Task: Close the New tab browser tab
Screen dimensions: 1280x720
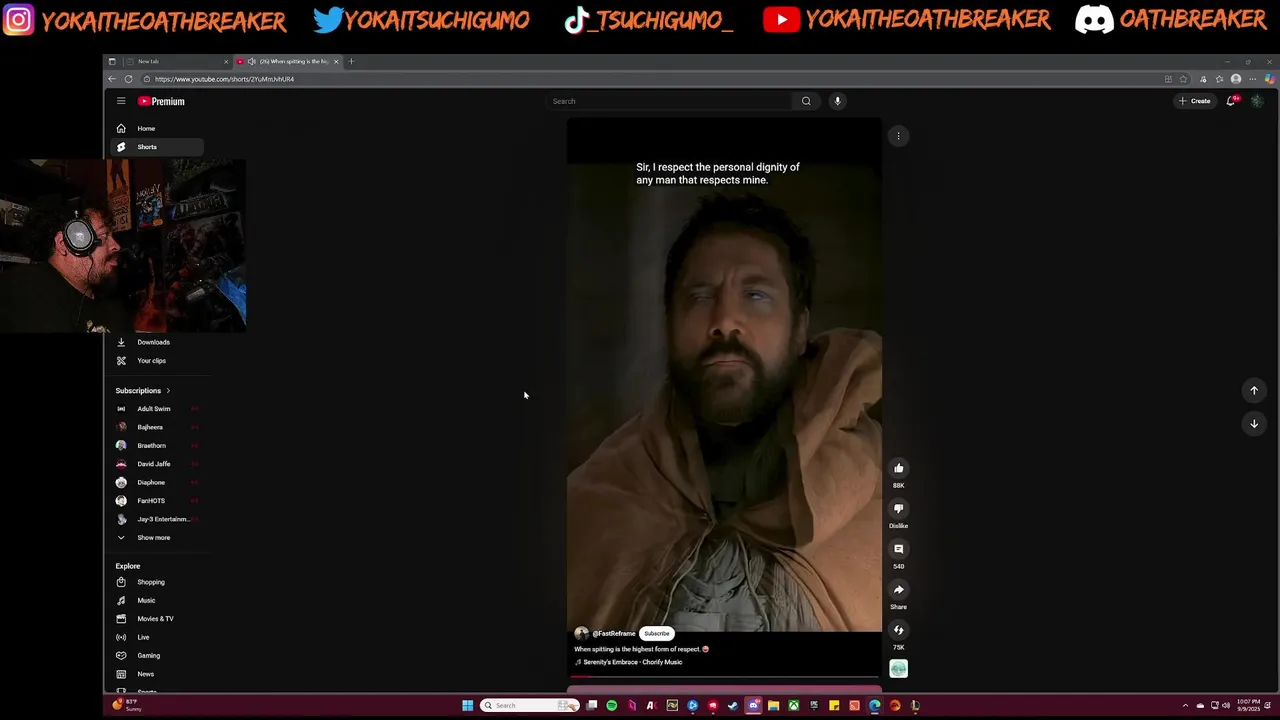Action: 226,62
